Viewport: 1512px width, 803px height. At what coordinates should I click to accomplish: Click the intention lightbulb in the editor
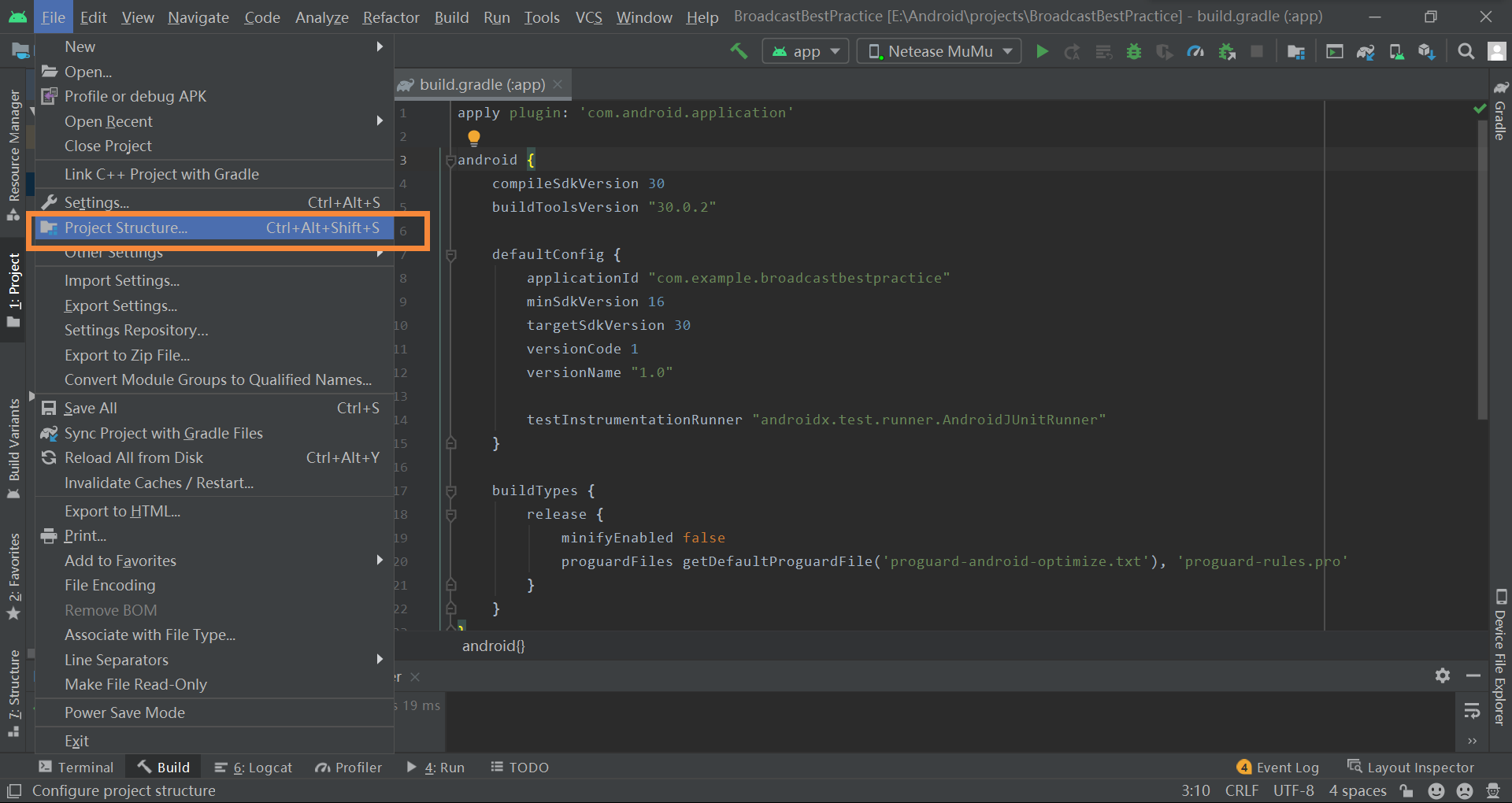(473, 138)
